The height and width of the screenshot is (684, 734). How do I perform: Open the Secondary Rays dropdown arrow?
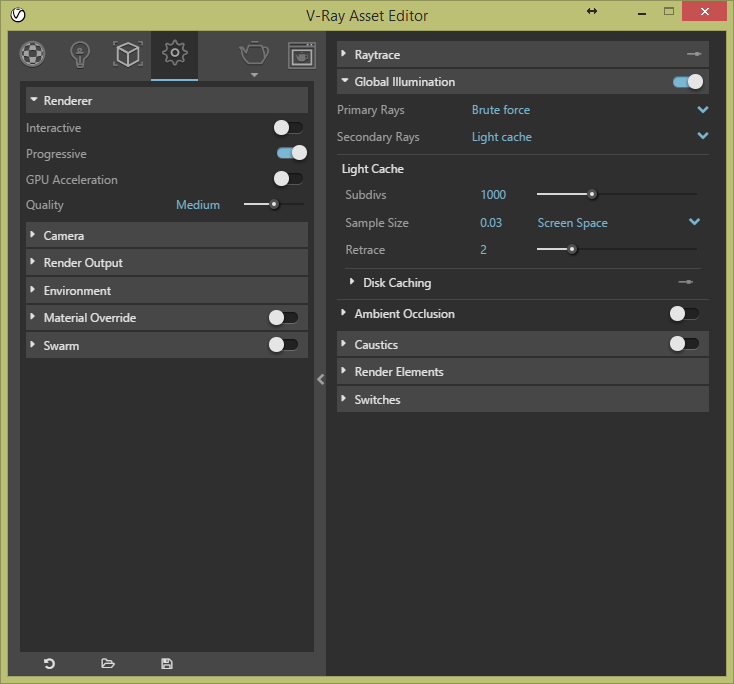[703, 136]
